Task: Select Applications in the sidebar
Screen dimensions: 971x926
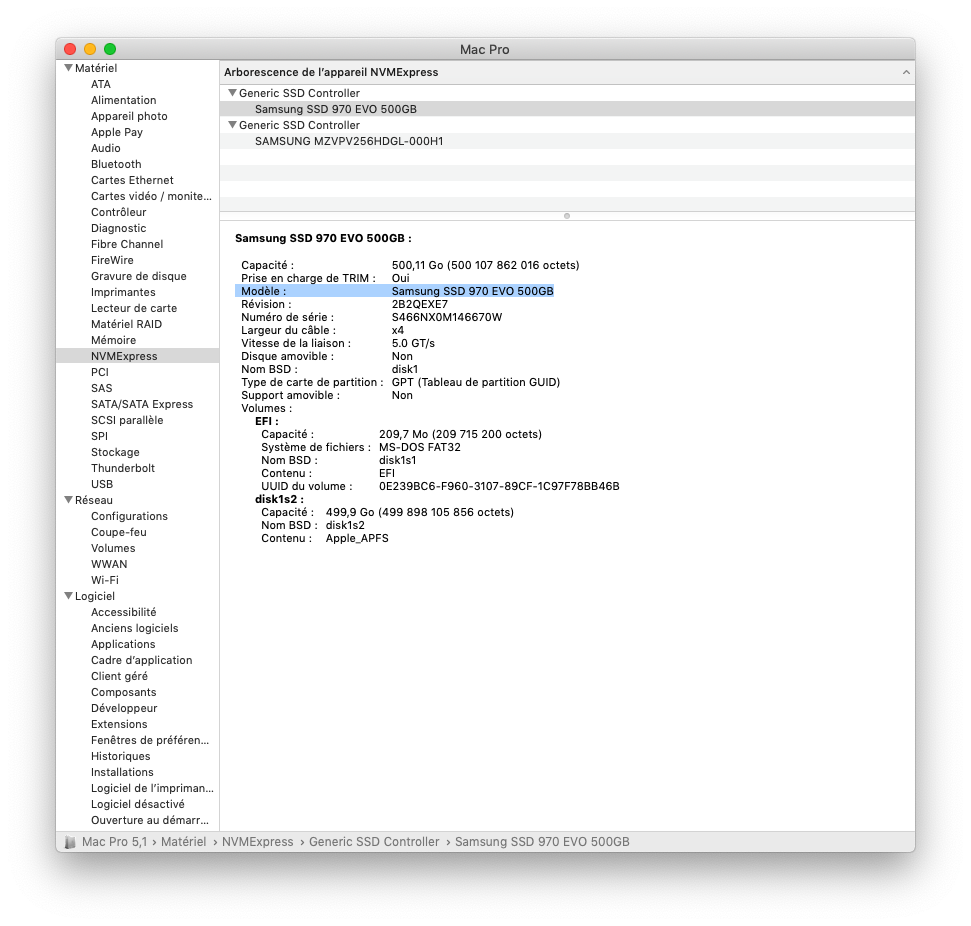Action: pos(123,644)
